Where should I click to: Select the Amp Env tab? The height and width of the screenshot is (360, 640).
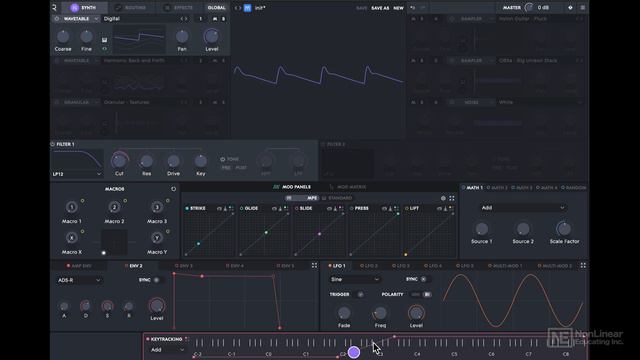click(79, 266)
